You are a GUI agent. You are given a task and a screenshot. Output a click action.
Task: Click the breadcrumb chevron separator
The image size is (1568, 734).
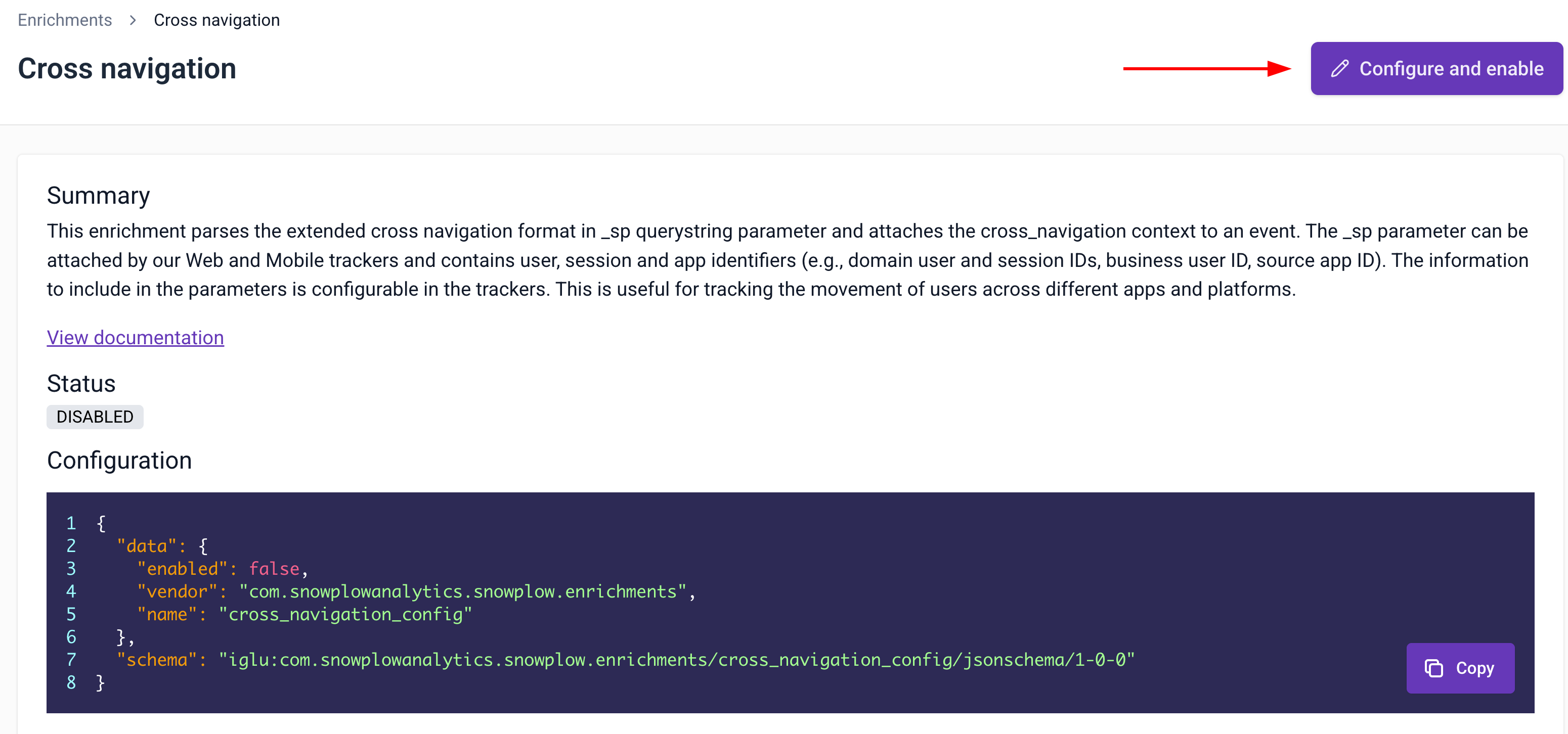[x=133, y=20]
